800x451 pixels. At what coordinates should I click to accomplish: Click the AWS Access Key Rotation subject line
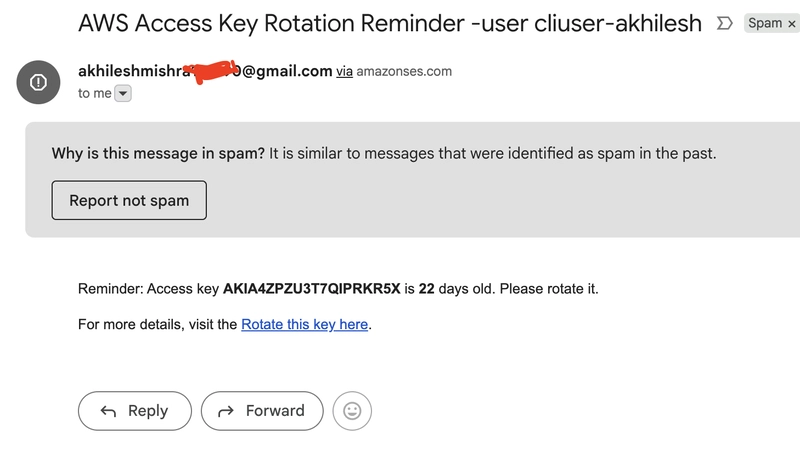click(x=390, y=23)
